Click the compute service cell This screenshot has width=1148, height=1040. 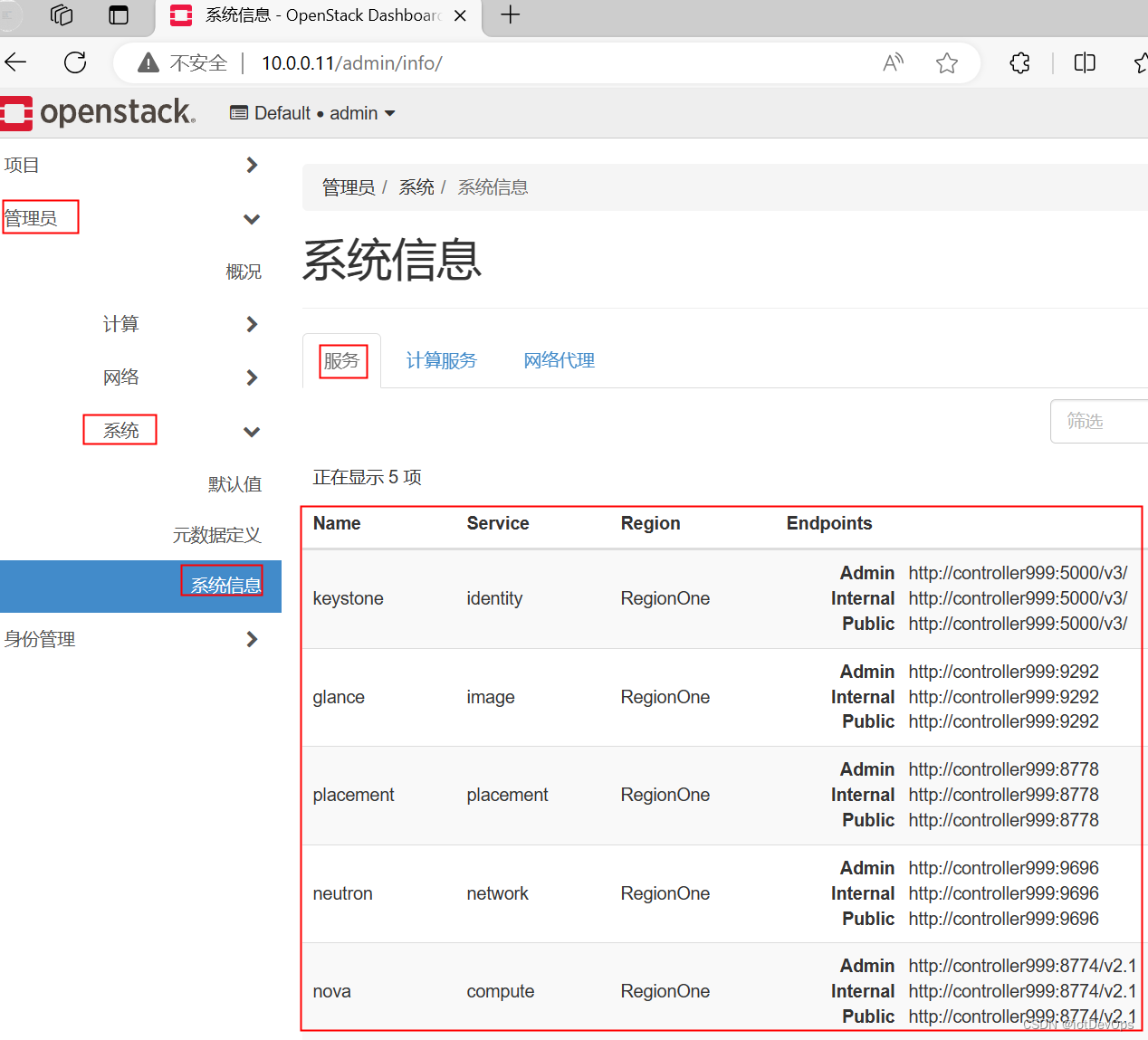pos(501,991)
